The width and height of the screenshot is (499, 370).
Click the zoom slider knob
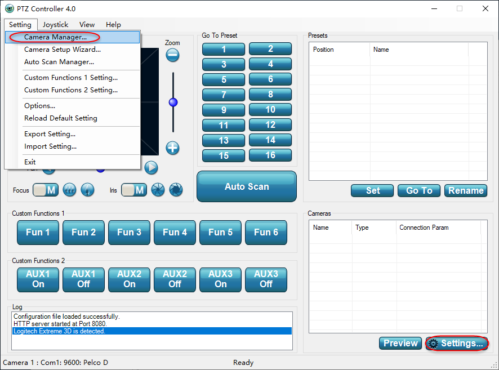[173, 102]
